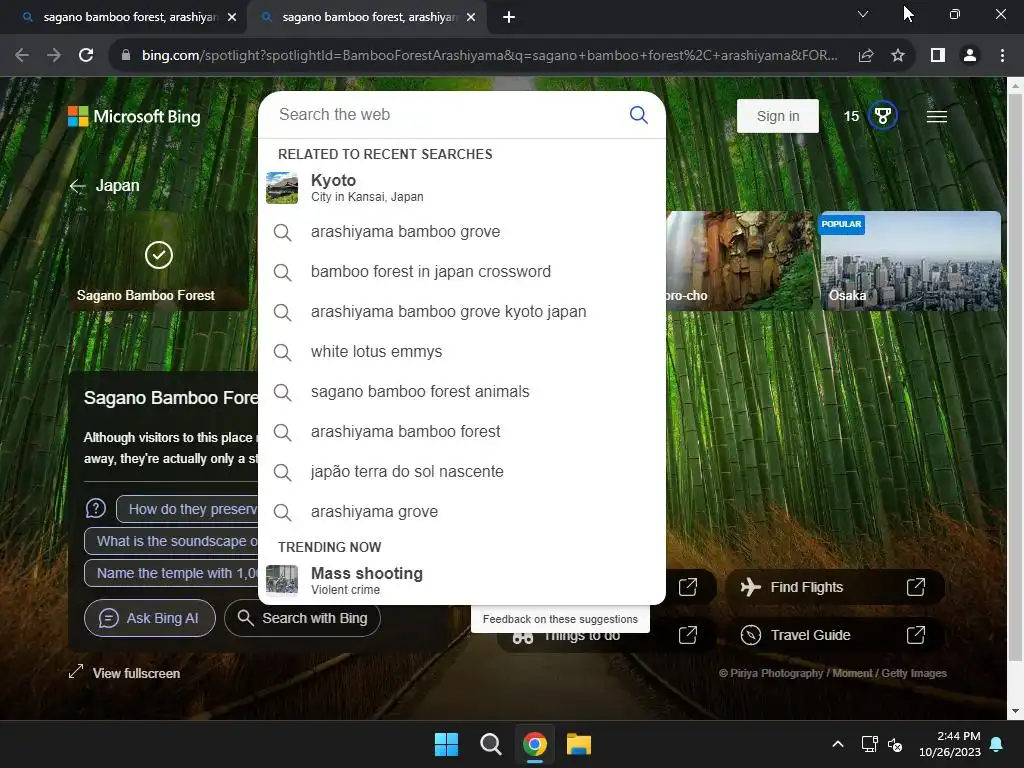This screenshot has width=1024, height=768.
Task: Open File Explorer from taskbar
Action: tap(579, 744)
